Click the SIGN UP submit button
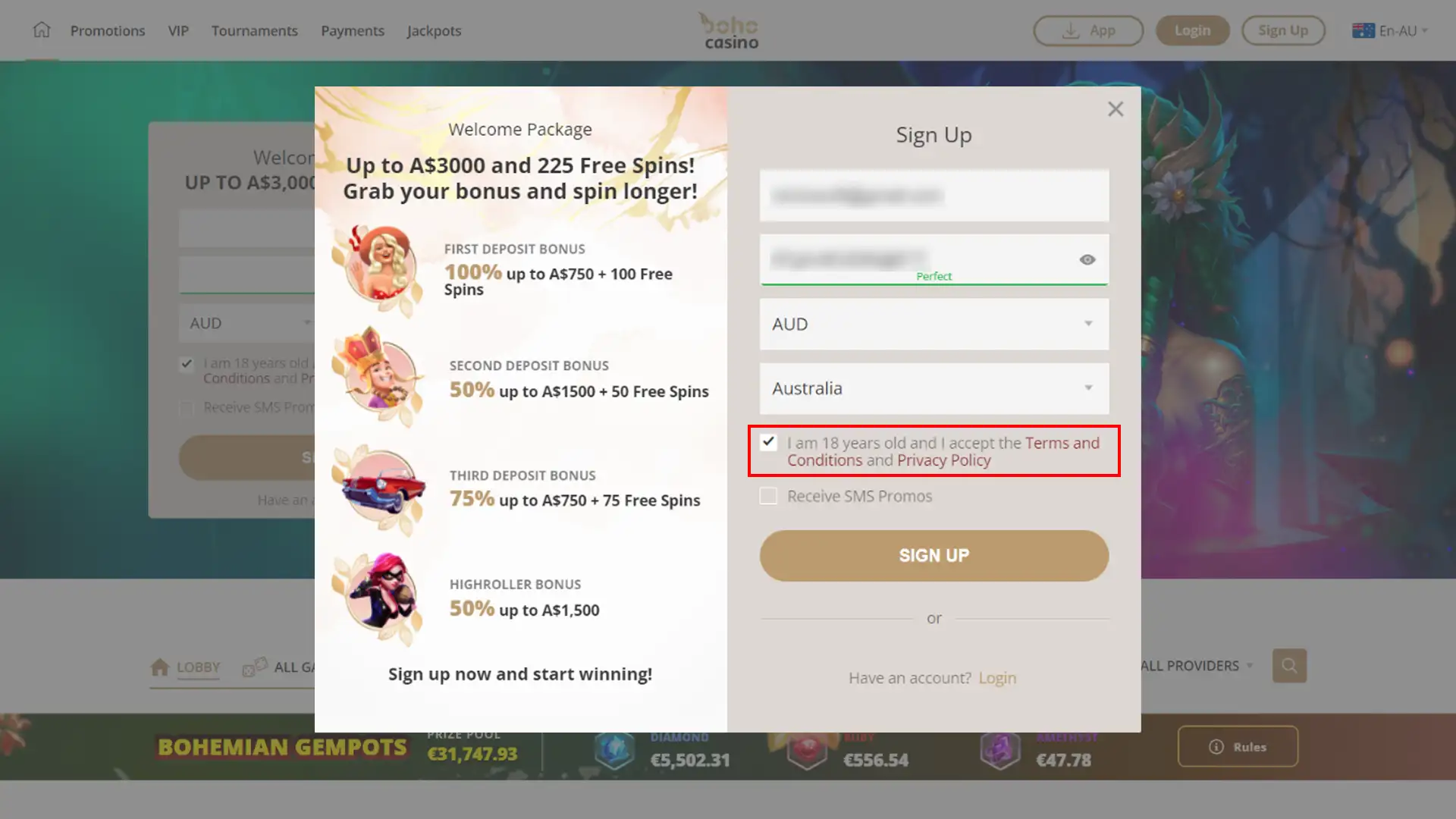Image resolution: width=1456 pixels, height=819 pixels. tap(934, 555)
